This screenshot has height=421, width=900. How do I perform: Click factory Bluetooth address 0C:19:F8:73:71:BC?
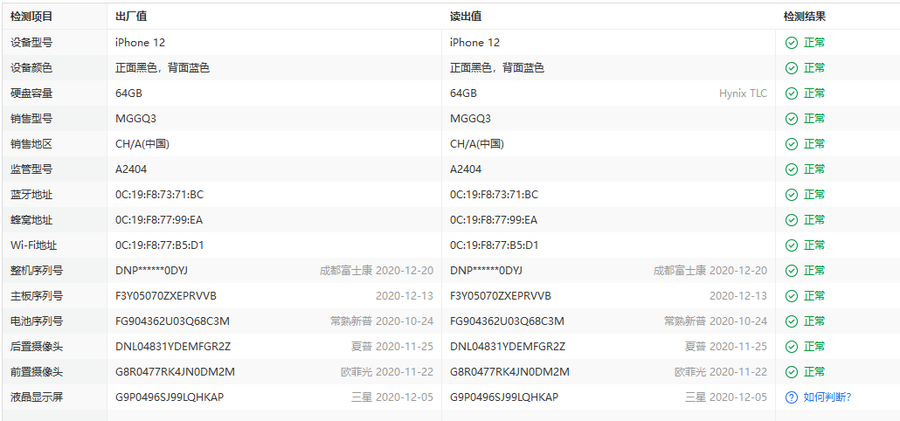click(160, 194)
